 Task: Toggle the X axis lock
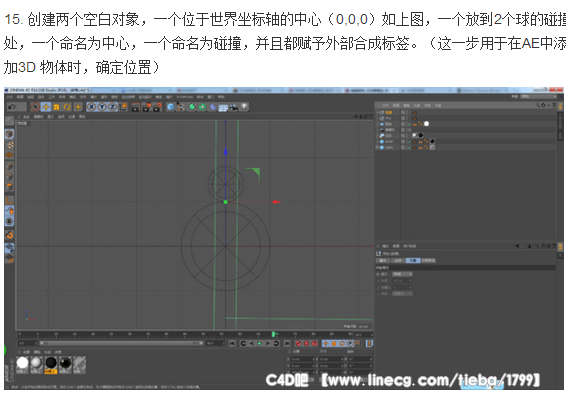pos(92,107)
